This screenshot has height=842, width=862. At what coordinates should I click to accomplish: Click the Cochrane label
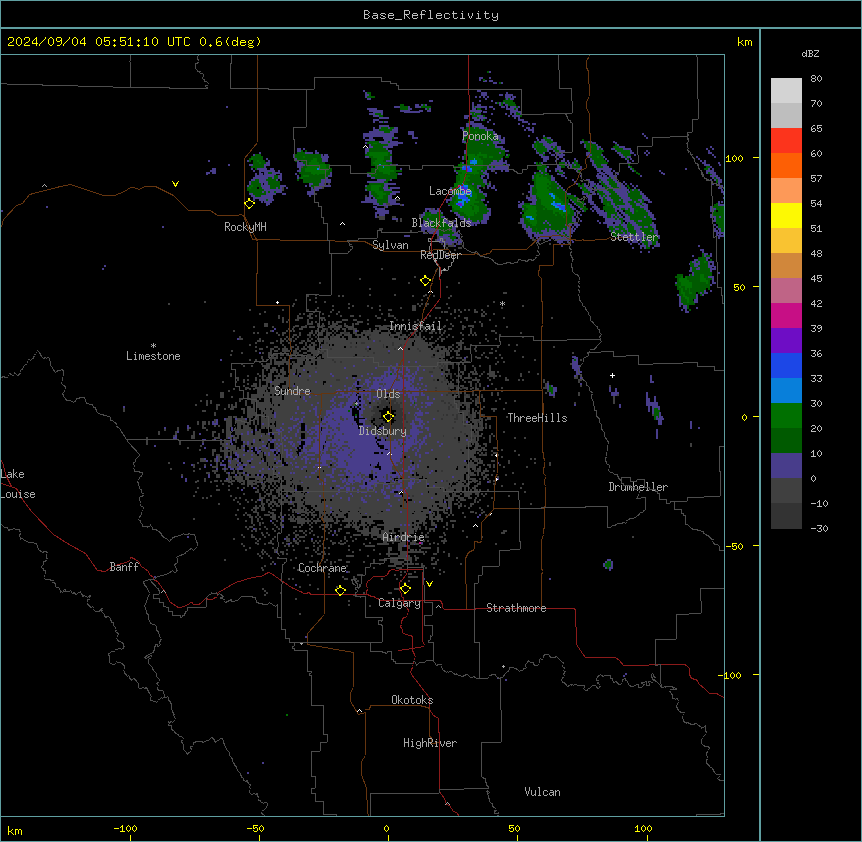pos(322,568)
